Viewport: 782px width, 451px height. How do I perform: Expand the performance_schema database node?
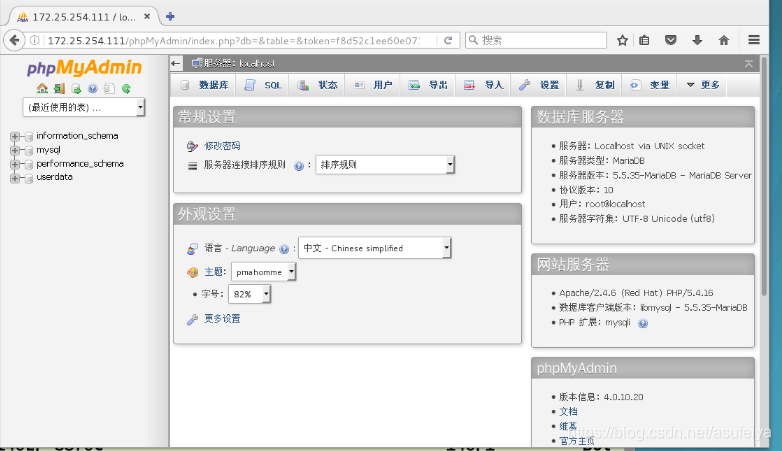[14, 164]
